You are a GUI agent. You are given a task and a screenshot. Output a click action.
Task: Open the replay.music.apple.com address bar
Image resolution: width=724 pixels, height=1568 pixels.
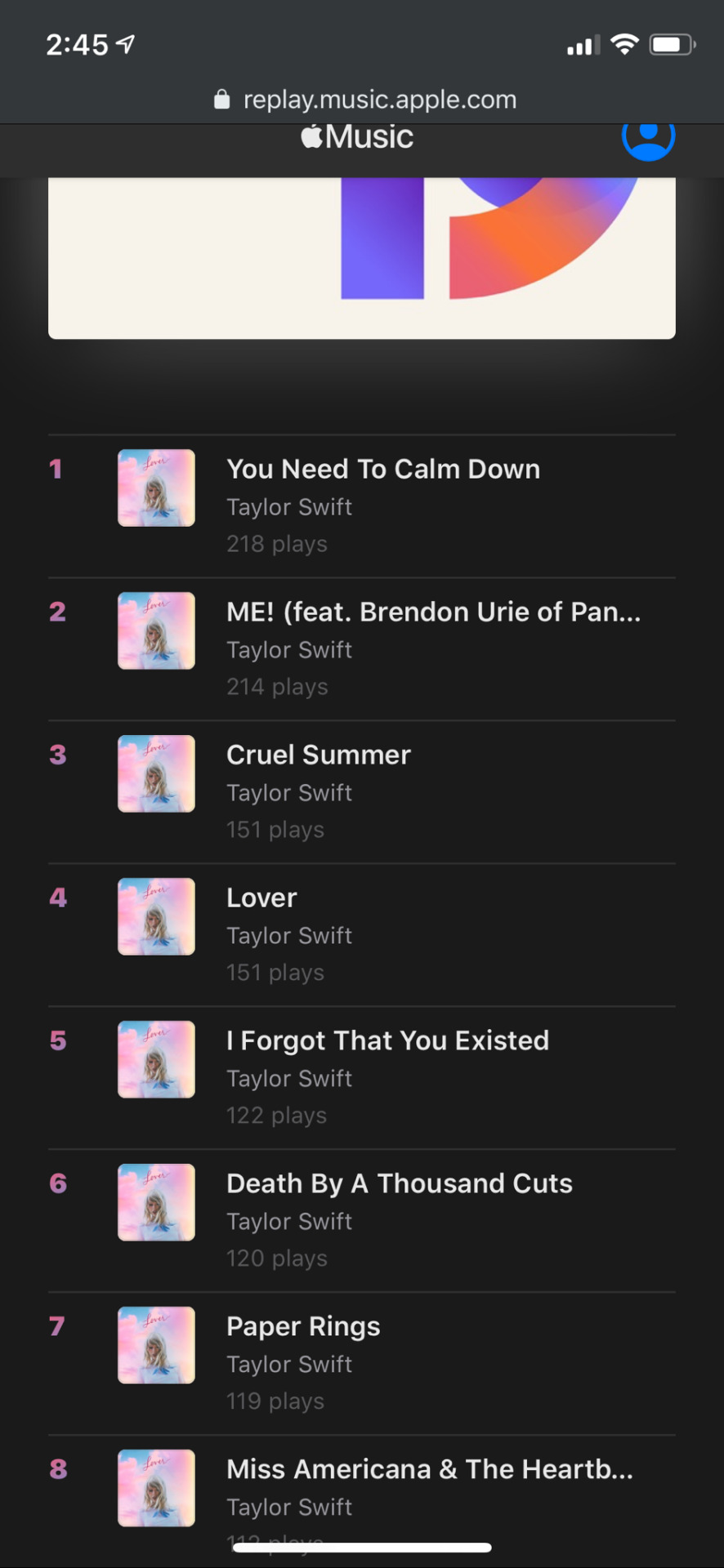pyautogui.click(x=365, y=100)
